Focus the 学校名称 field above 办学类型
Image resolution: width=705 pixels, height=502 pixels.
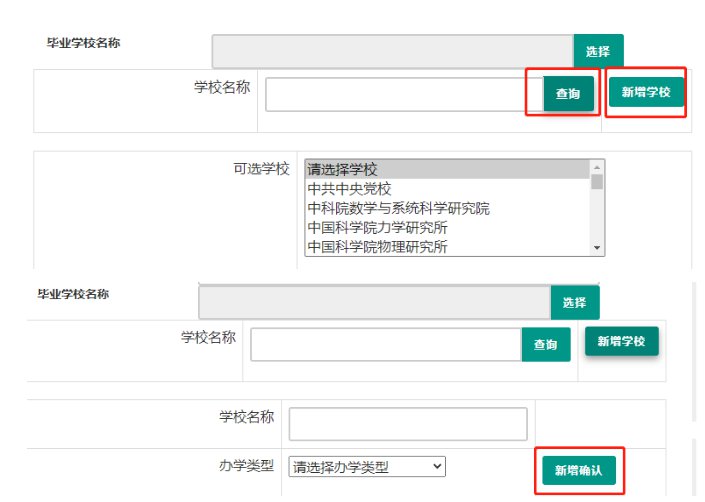[x=407, y=424]
